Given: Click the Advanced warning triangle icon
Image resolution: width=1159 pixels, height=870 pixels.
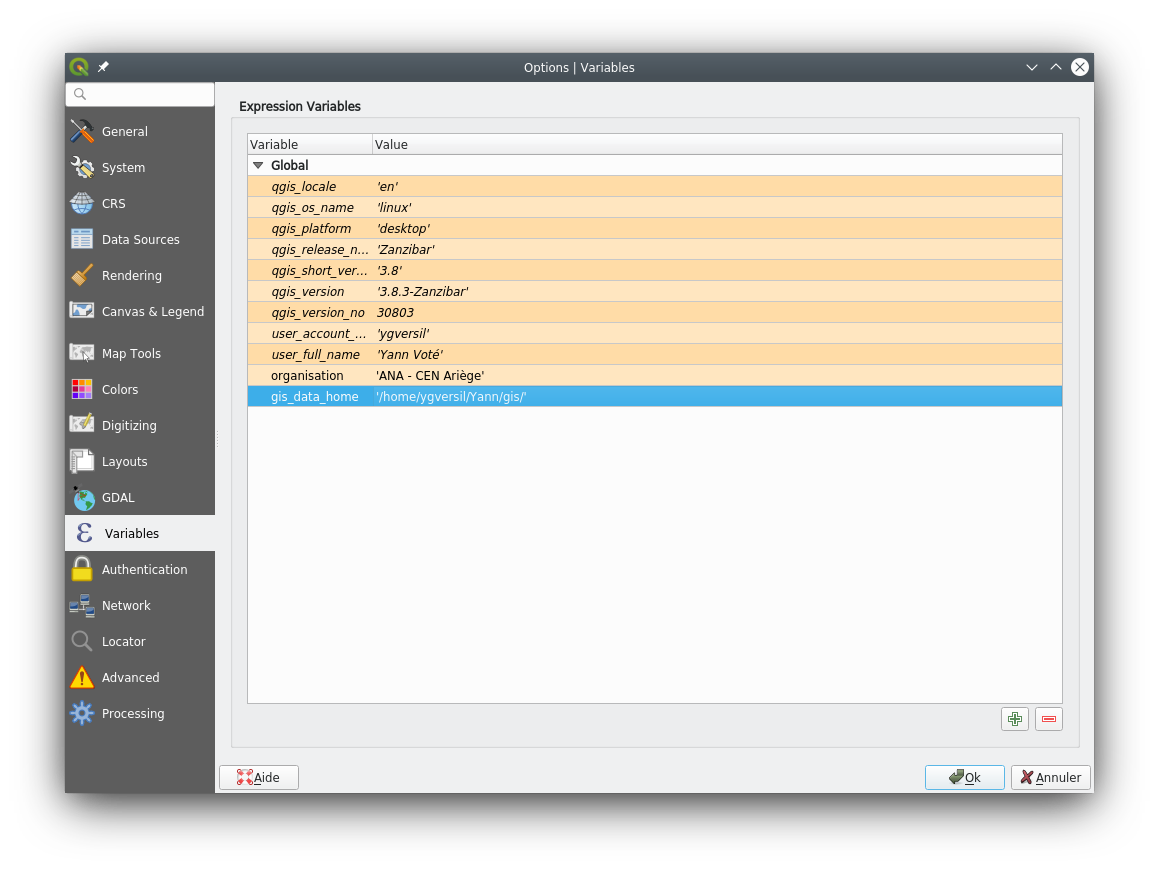Looking at the screenshot, I should 82,677.
